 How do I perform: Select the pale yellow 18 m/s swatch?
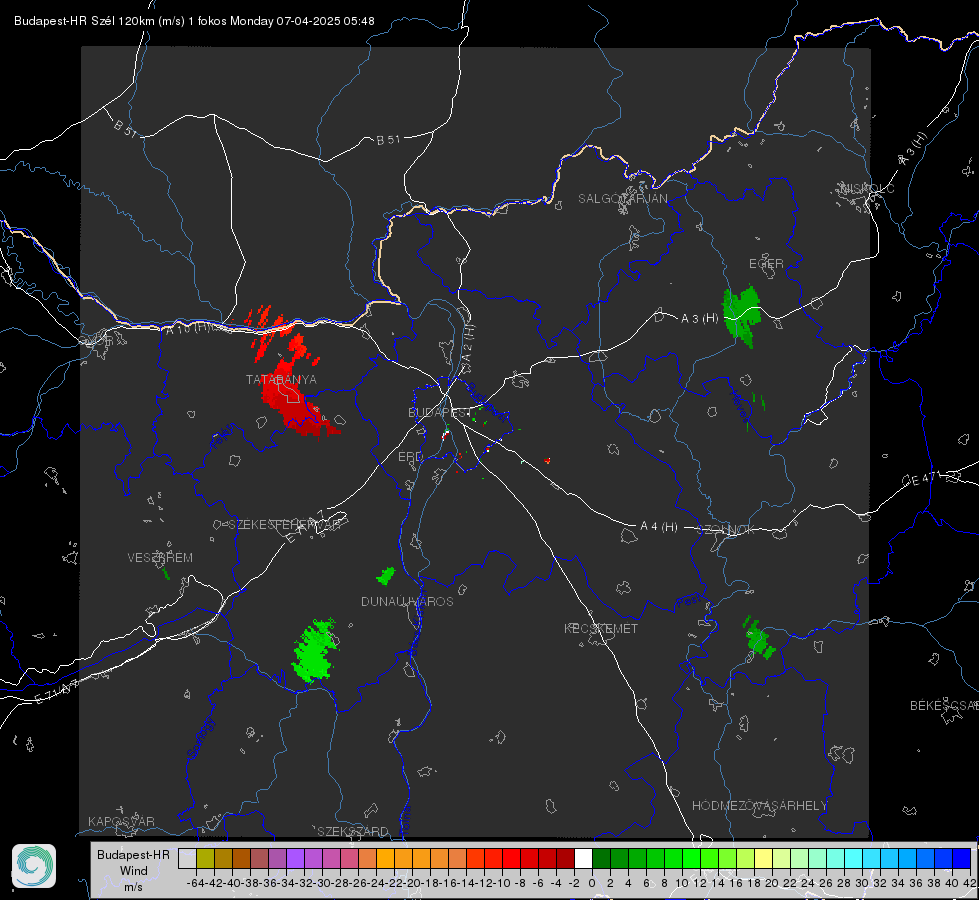tap(764, 858)
